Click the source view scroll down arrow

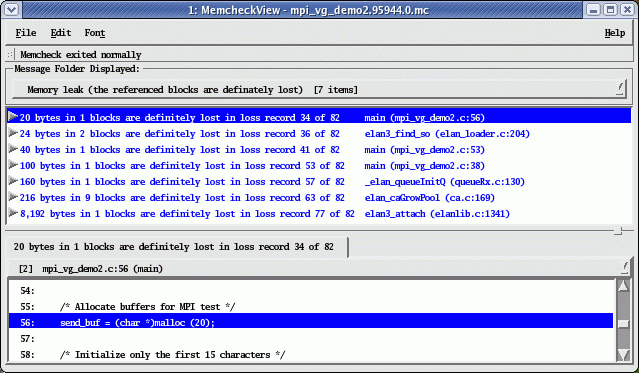623,354
